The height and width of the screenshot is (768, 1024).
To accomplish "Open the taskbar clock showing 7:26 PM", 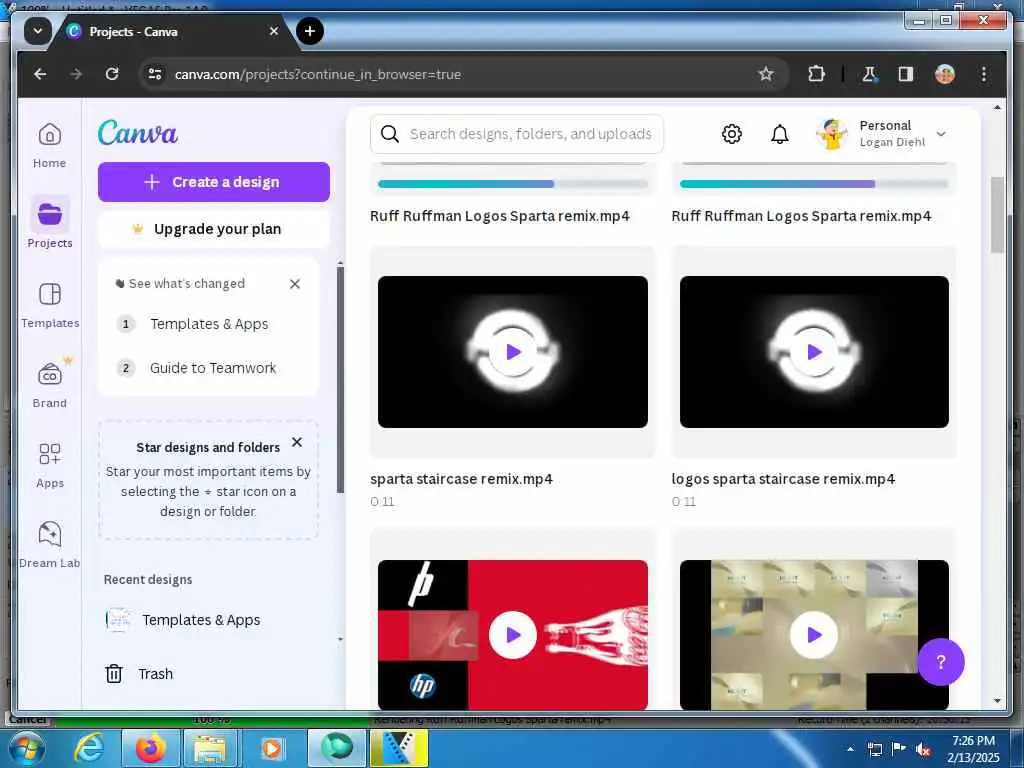I will pos(973,748).
